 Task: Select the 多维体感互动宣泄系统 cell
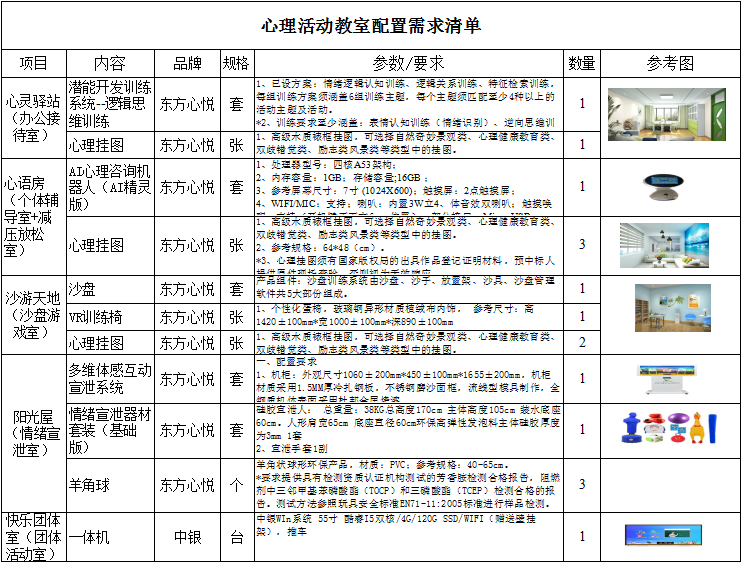(110, 379)
